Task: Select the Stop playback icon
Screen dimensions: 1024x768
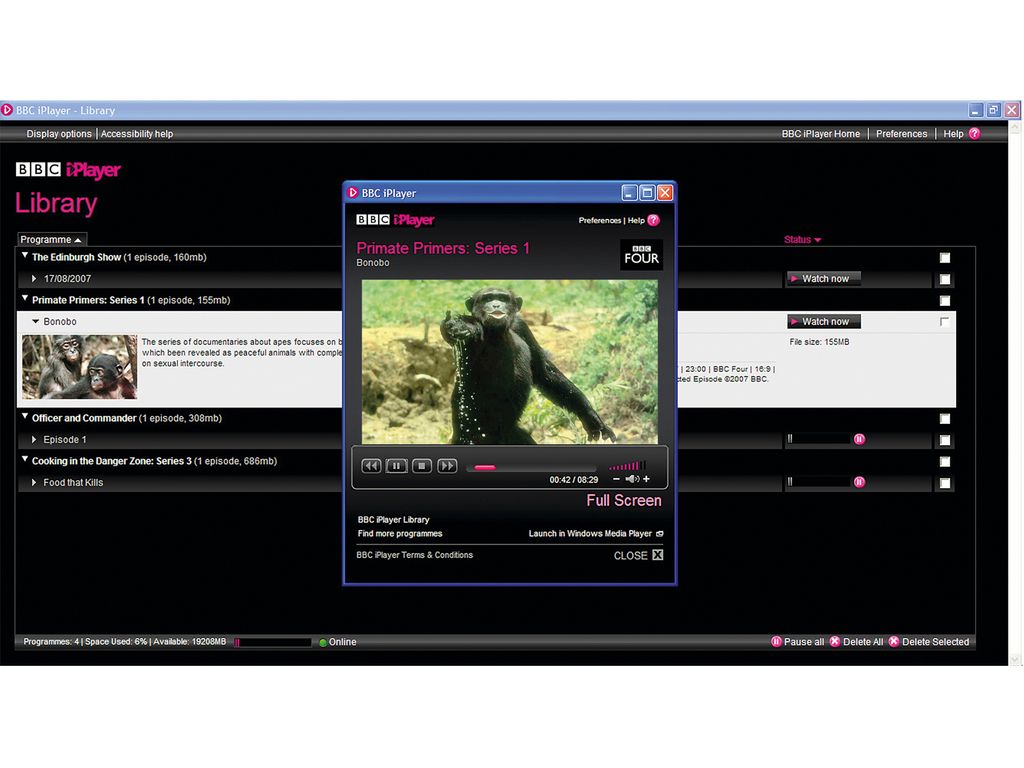Action: coord(421,466)
